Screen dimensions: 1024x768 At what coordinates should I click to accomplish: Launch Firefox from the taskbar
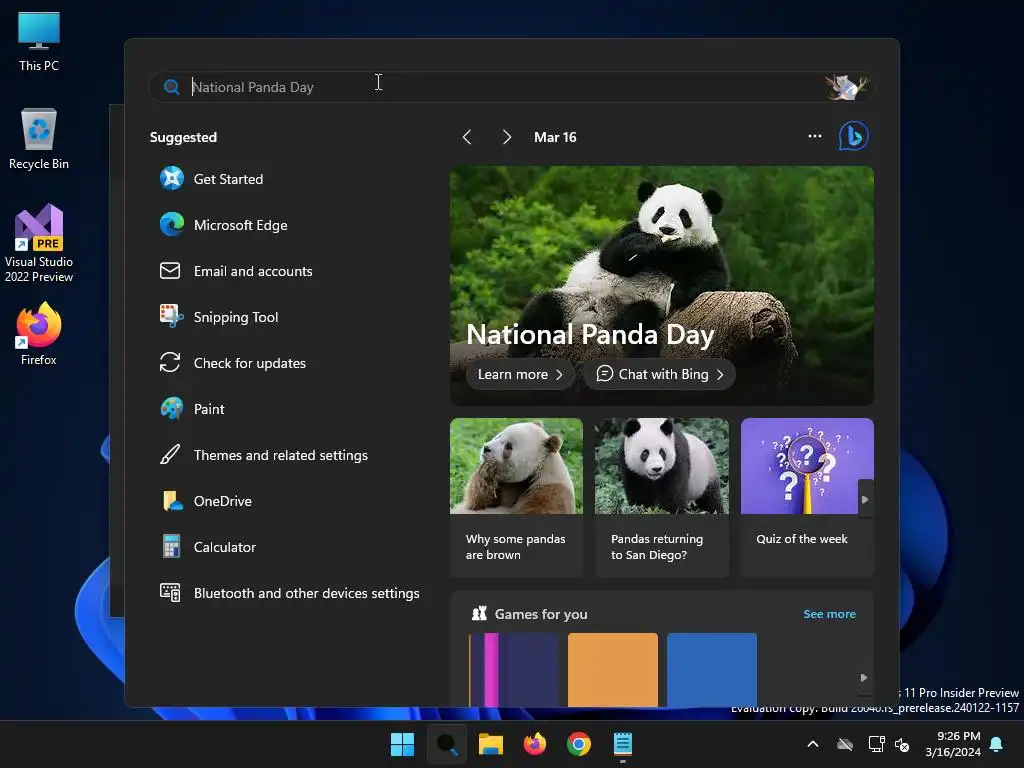(x=535, y=744)
